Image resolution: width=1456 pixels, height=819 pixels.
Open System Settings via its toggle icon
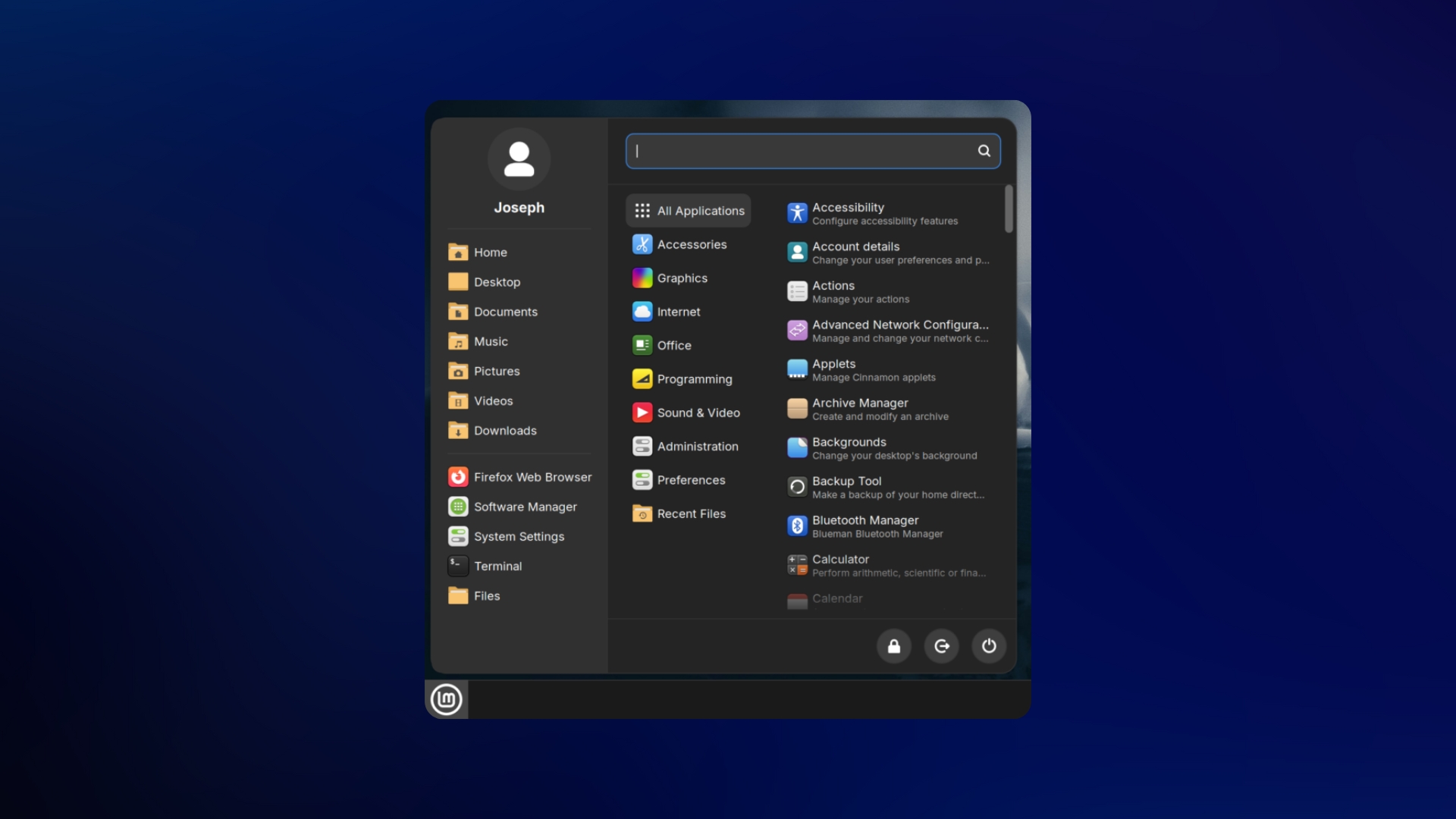coord(458,536)
